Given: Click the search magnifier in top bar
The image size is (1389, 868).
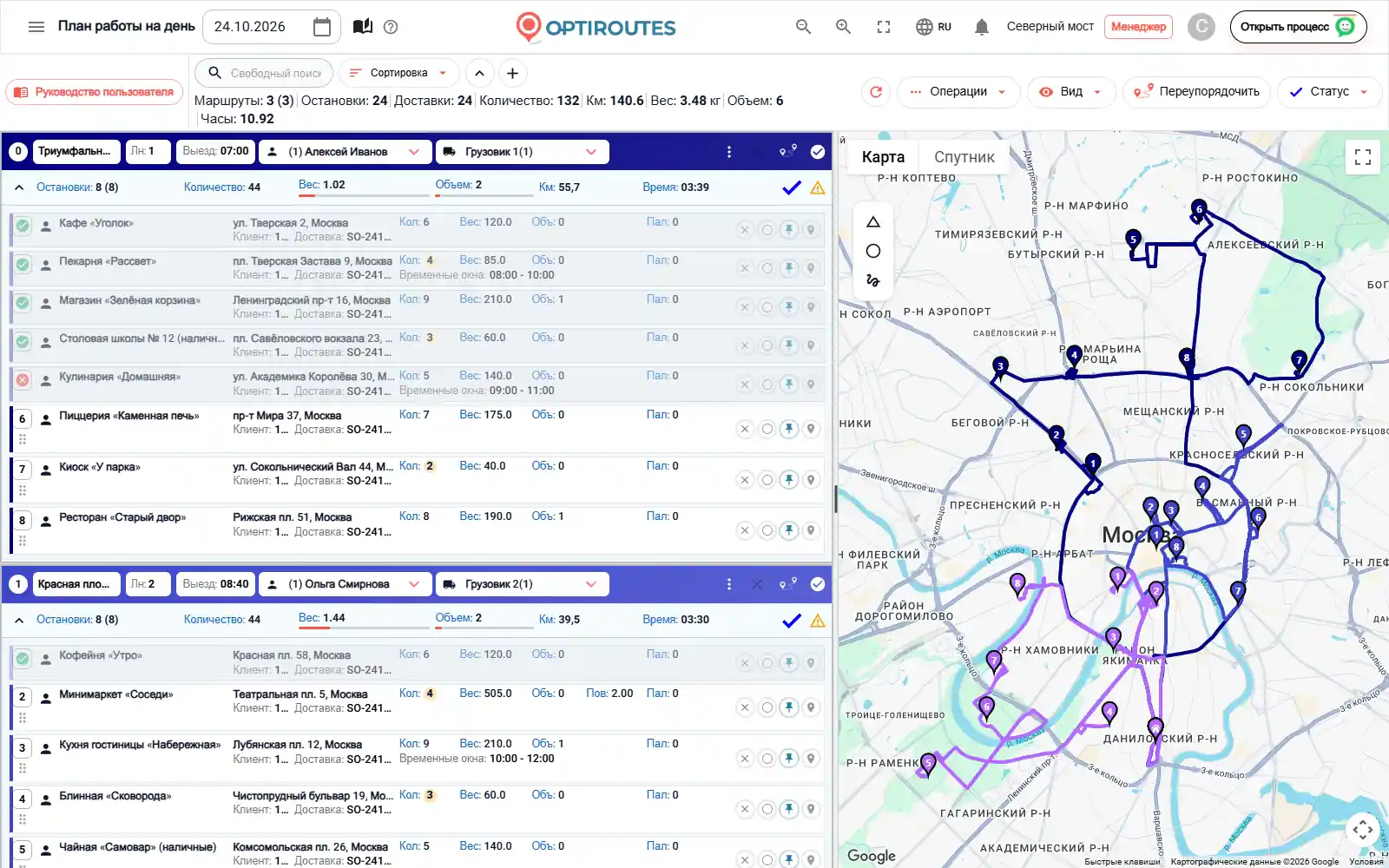Looking at the screenshot, I should [804, 27].
